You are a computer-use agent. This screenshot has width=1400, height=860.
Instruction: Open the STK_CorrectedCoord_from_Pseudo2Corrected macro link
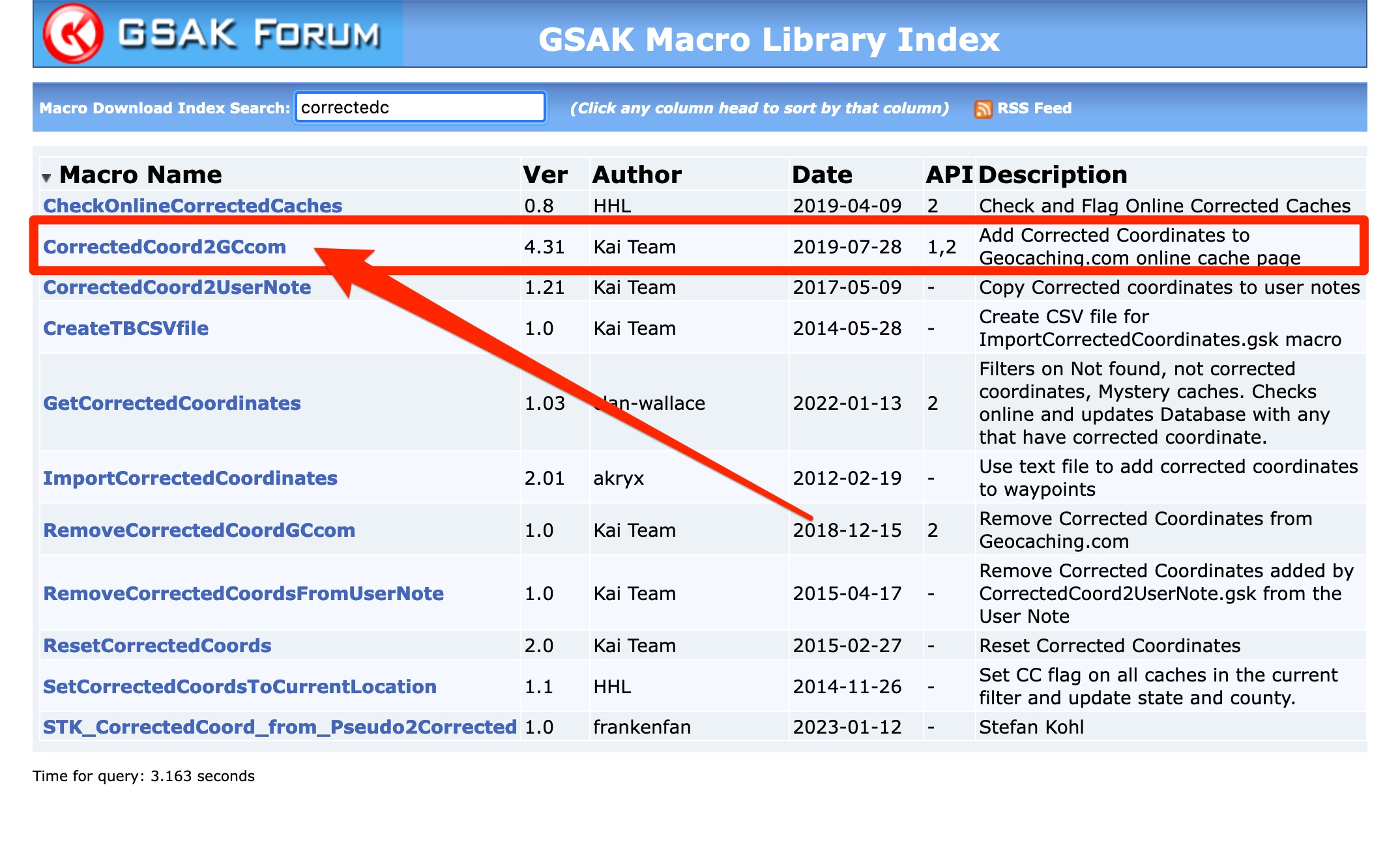[x=280, y=727]
